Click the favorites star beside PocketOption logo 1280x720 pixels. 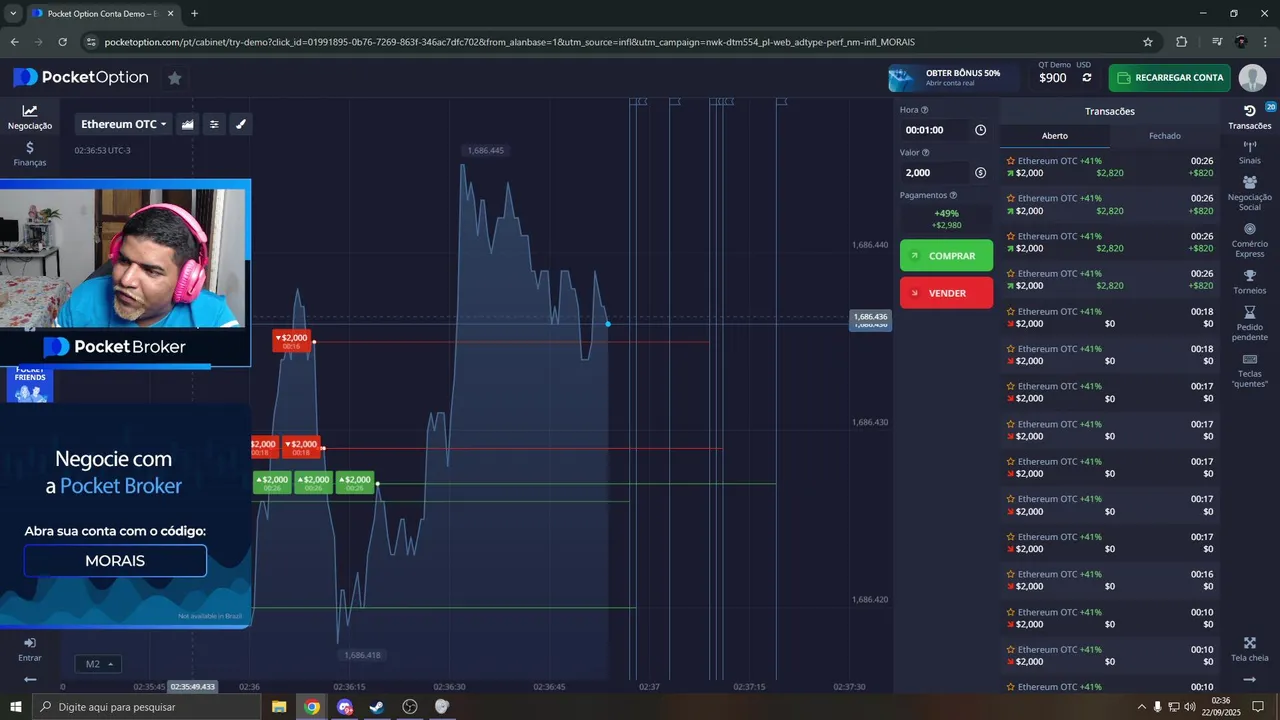[x=174, y=78]
